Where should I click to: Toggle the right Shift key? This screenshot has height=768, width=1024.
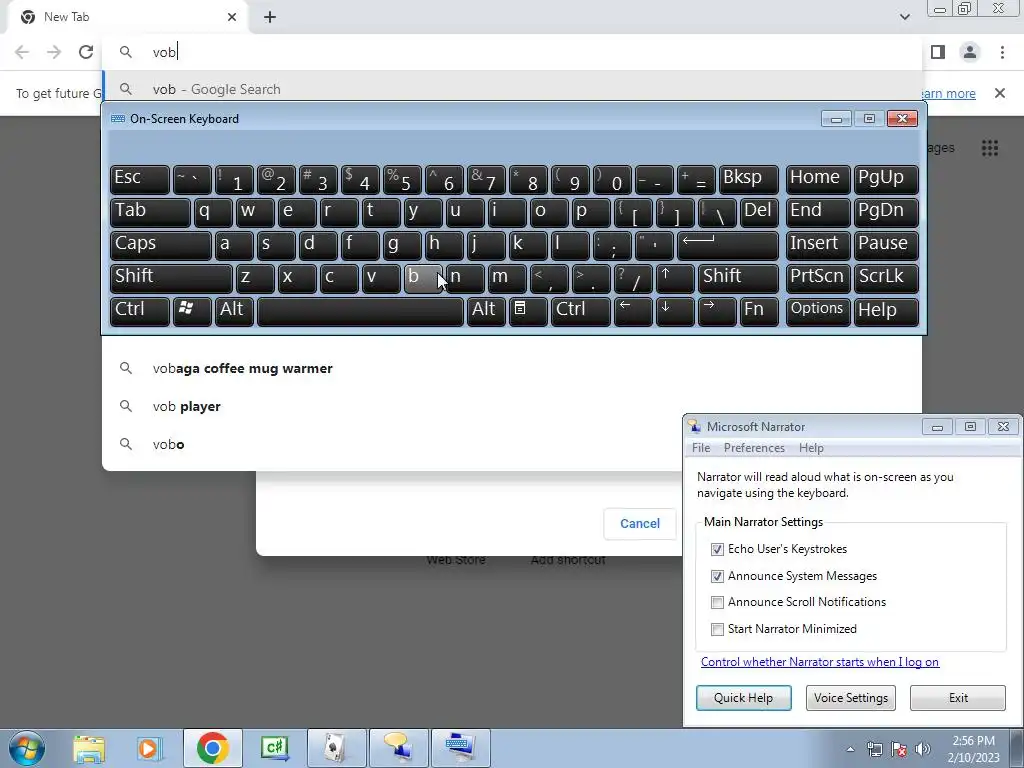[738, 278]
